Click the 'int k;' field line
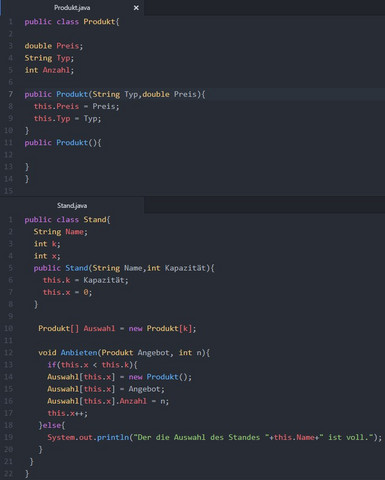 (47, 244)
